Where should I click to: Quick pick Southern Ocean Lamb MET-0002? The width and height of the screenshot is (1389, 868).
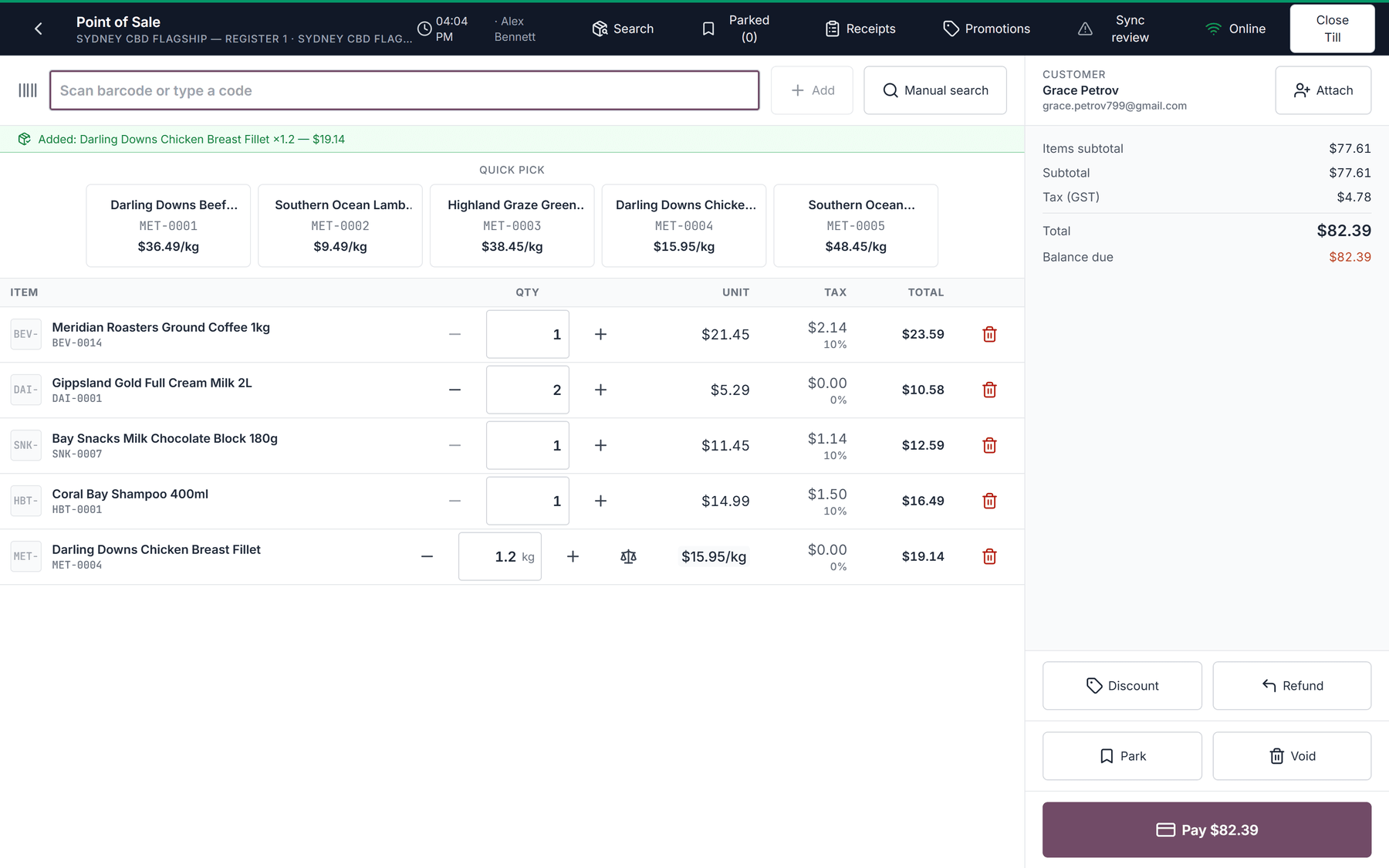point(340,225)
